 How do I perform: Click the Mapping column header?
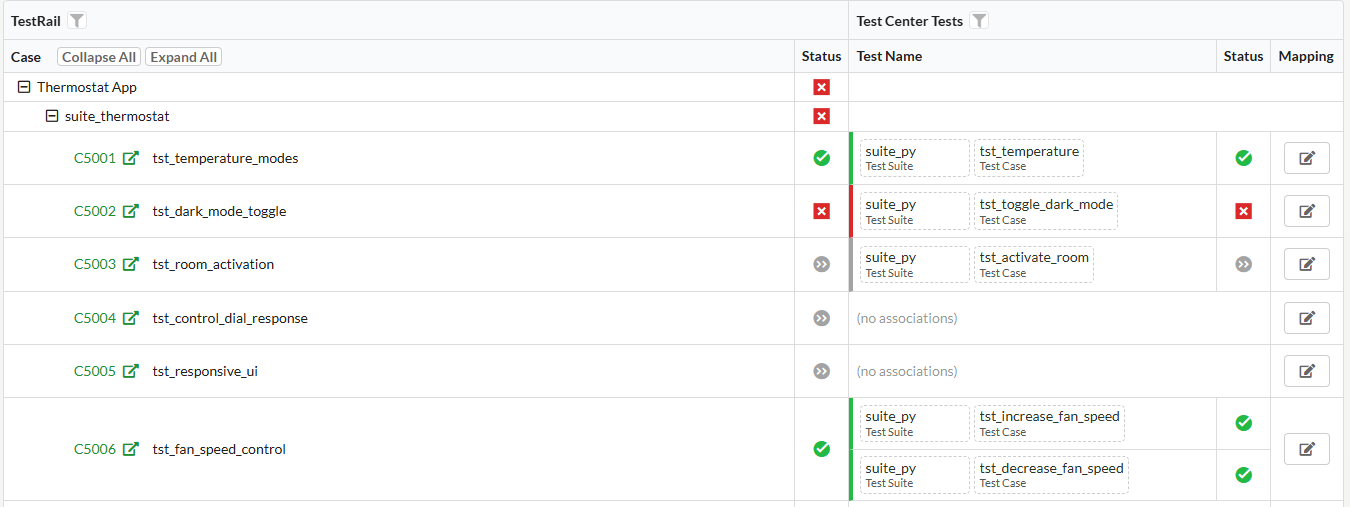point(1306,56)
